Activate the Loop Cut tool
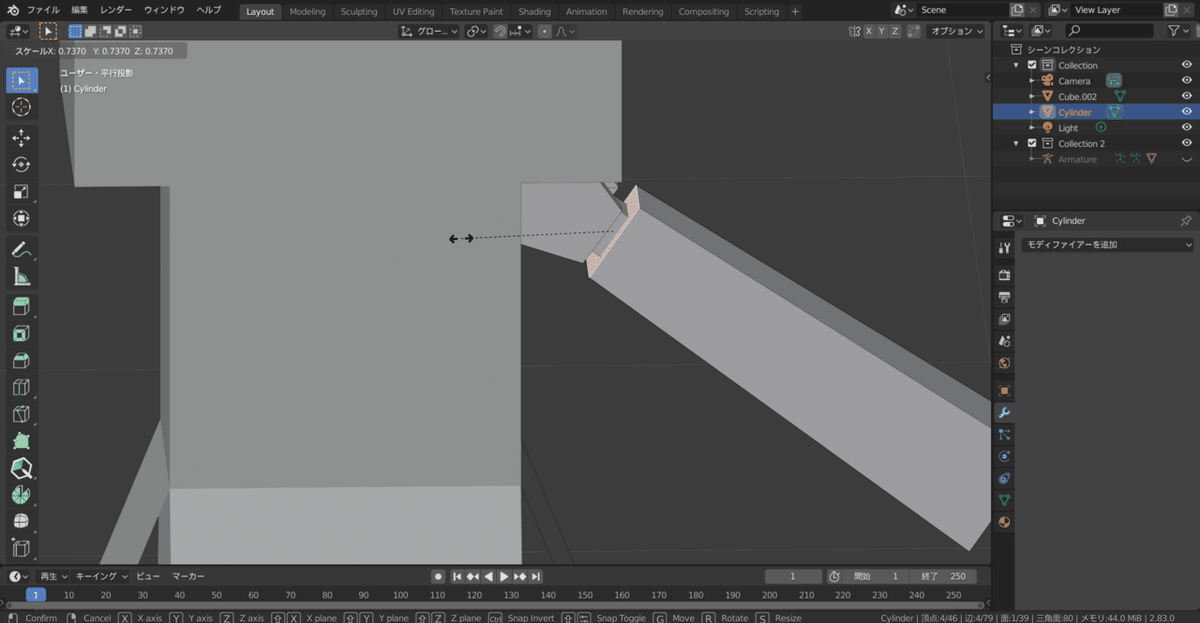The width and height of the screenshot is (1200, 623). pos(21,388)
